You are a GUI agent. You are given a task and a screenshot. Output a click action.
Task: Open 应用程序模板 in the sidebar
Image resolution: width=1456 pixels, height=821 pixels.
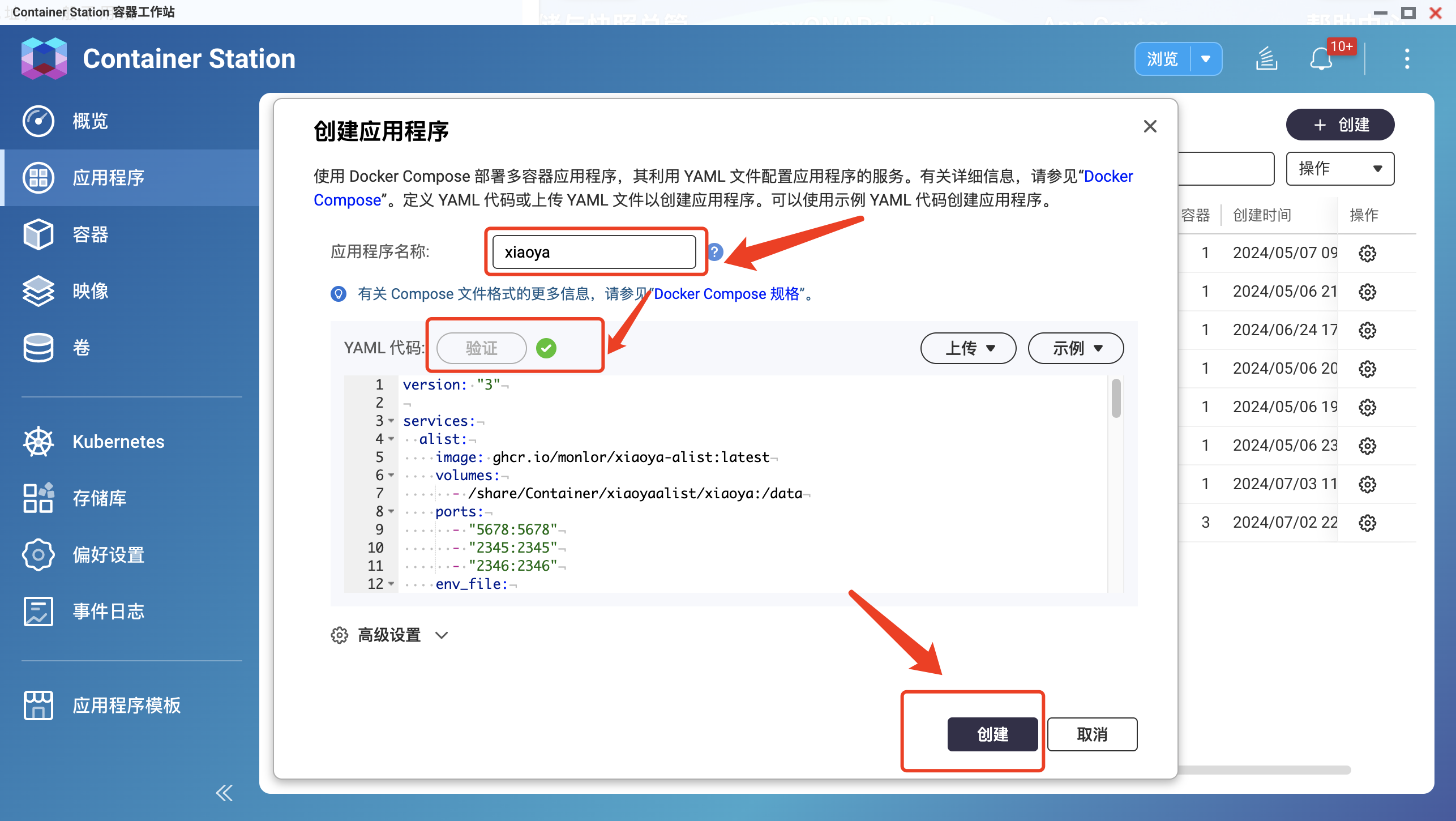click(130, 705)
